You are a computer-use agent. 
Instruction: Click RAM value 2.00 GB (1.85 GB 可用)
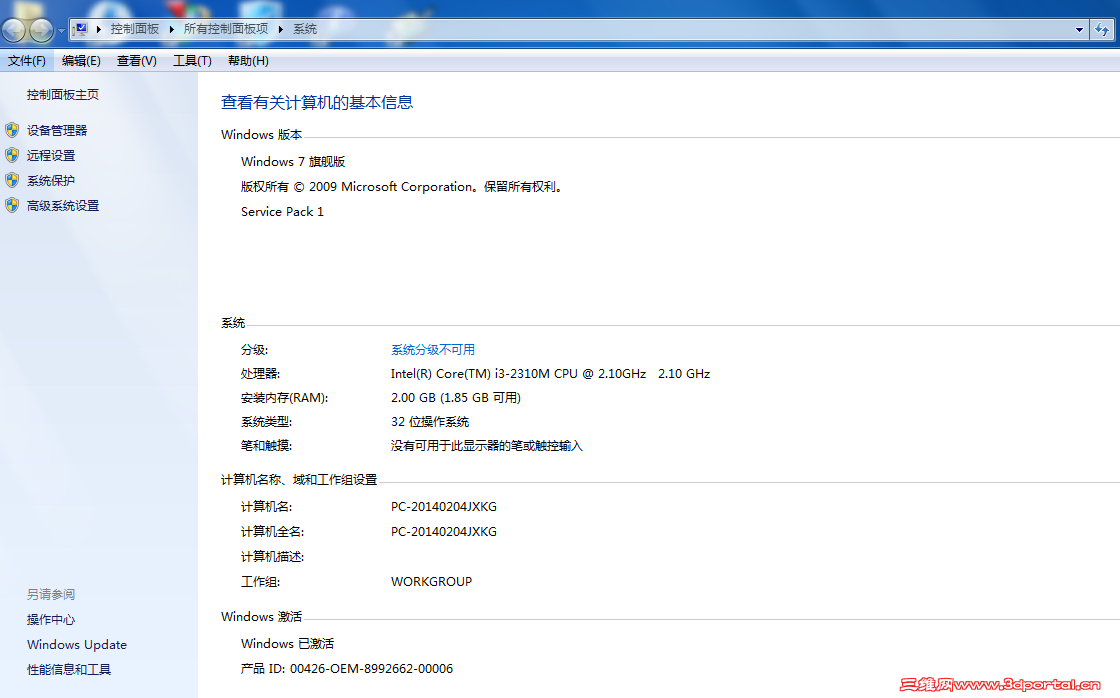click(456, 397)
